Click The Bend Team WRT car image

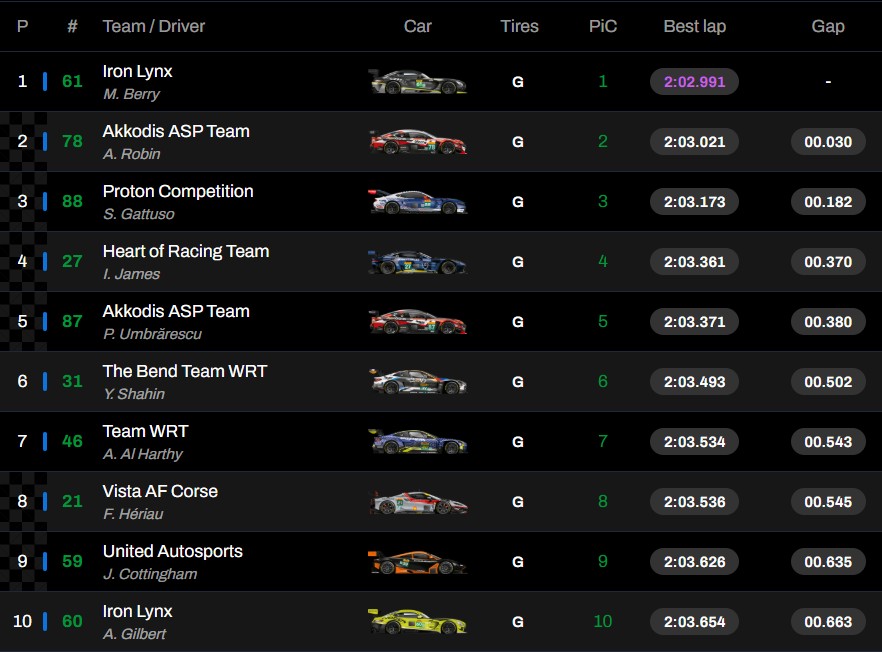coord(417,382)
